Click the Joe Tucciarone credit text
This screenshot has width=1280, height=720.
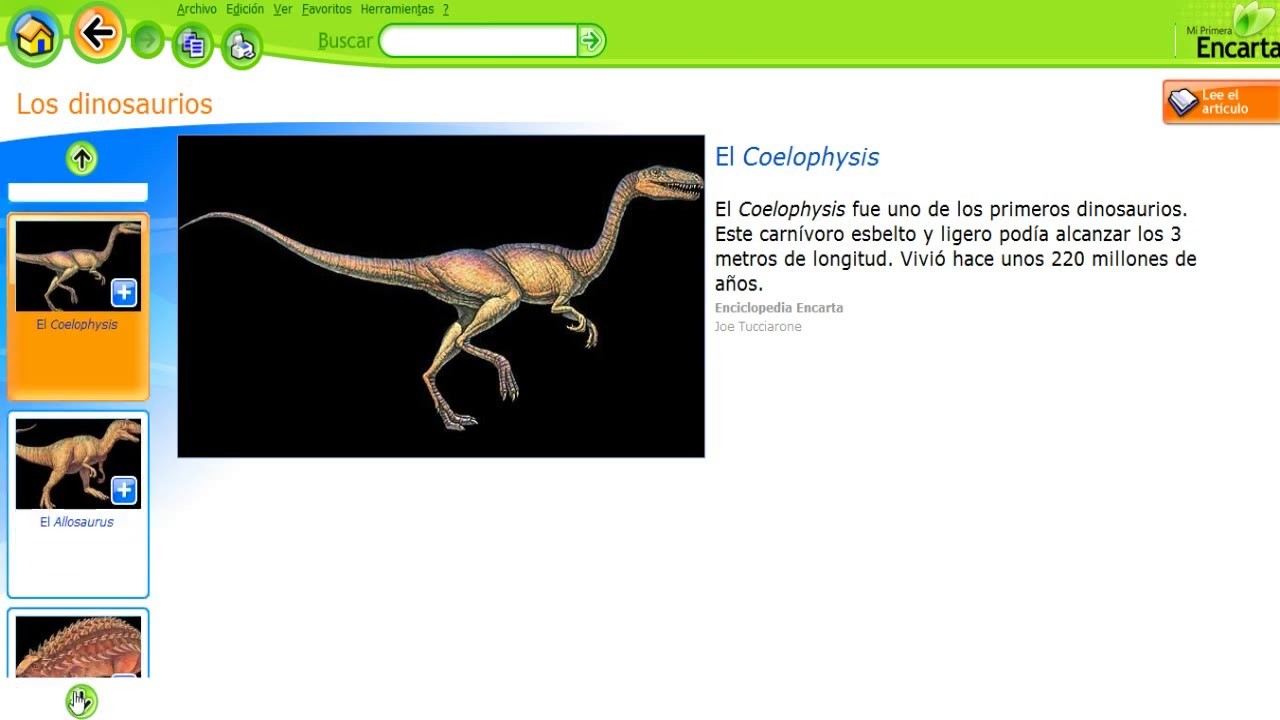pos(758,327)
